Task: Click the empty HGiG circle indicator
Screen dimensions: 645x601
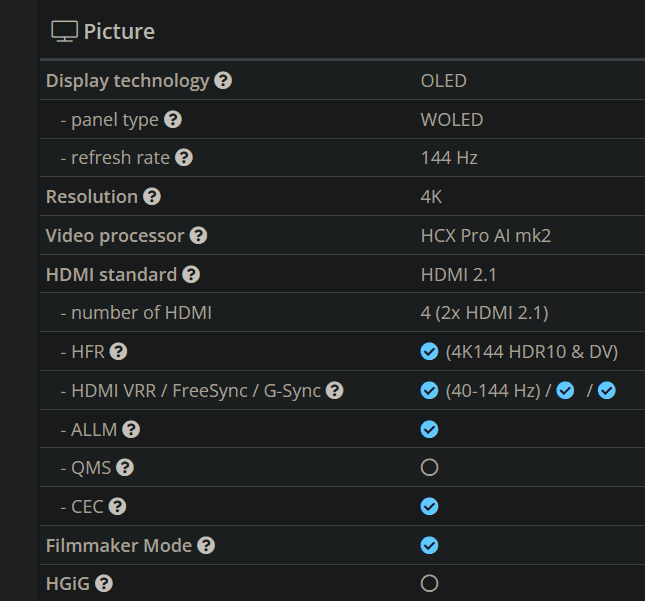Action: [x=430, y=583]
